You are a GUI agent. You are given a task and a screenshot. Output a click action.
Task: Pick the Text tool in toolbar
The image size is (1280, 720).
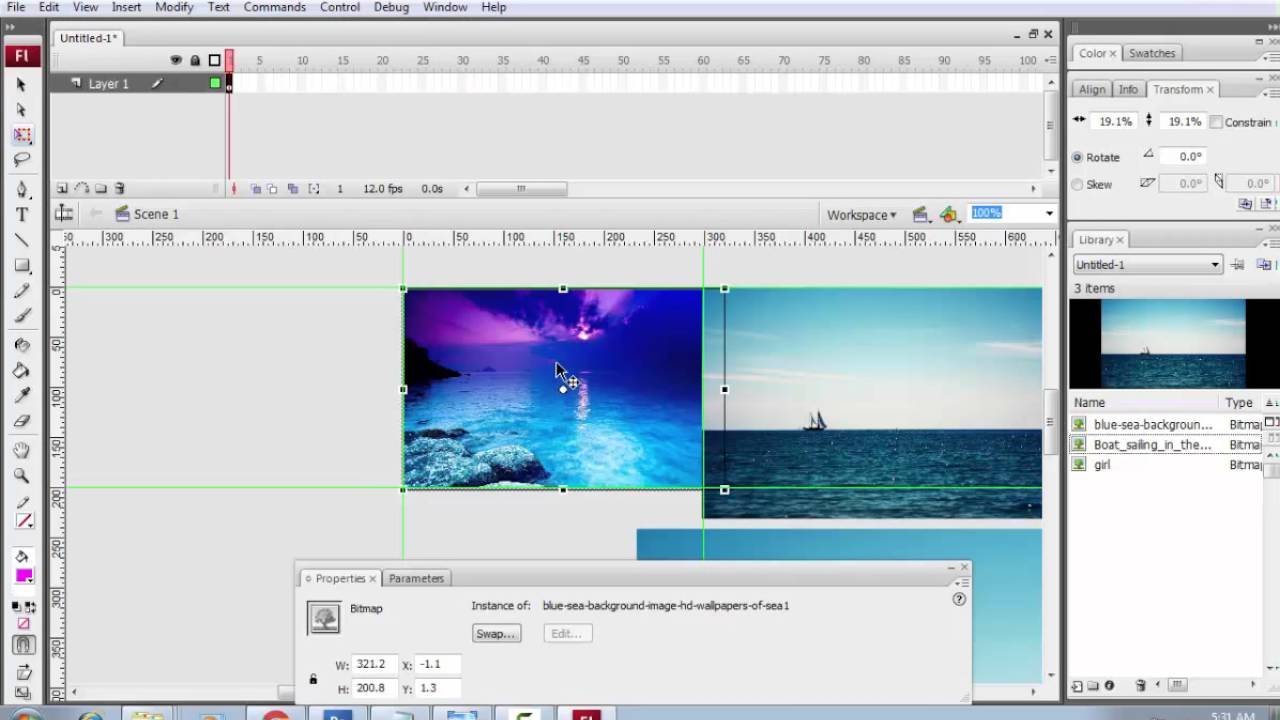[22, 215]
